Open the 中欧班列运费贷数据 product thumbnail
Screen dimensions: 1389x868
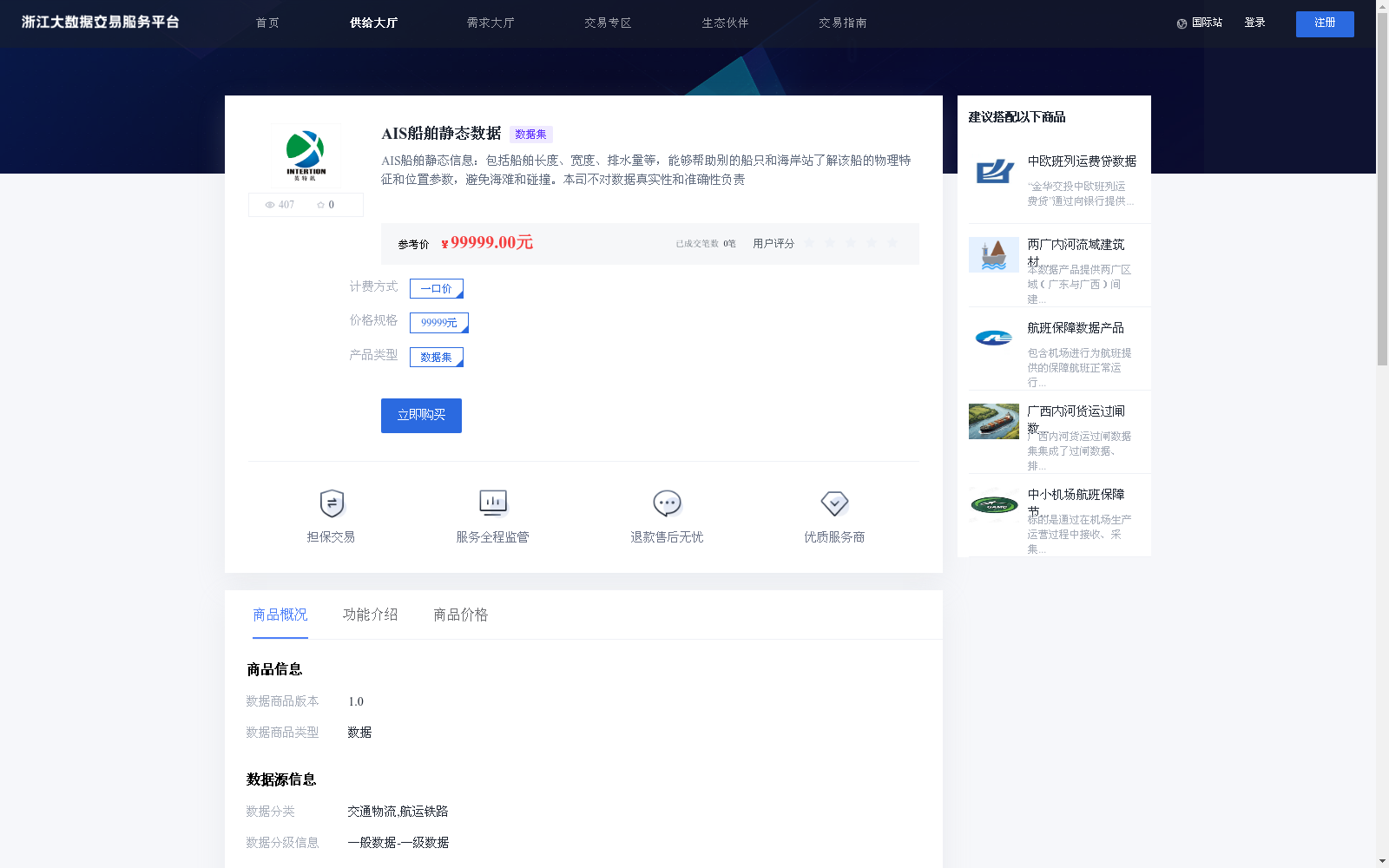[994, 172]
